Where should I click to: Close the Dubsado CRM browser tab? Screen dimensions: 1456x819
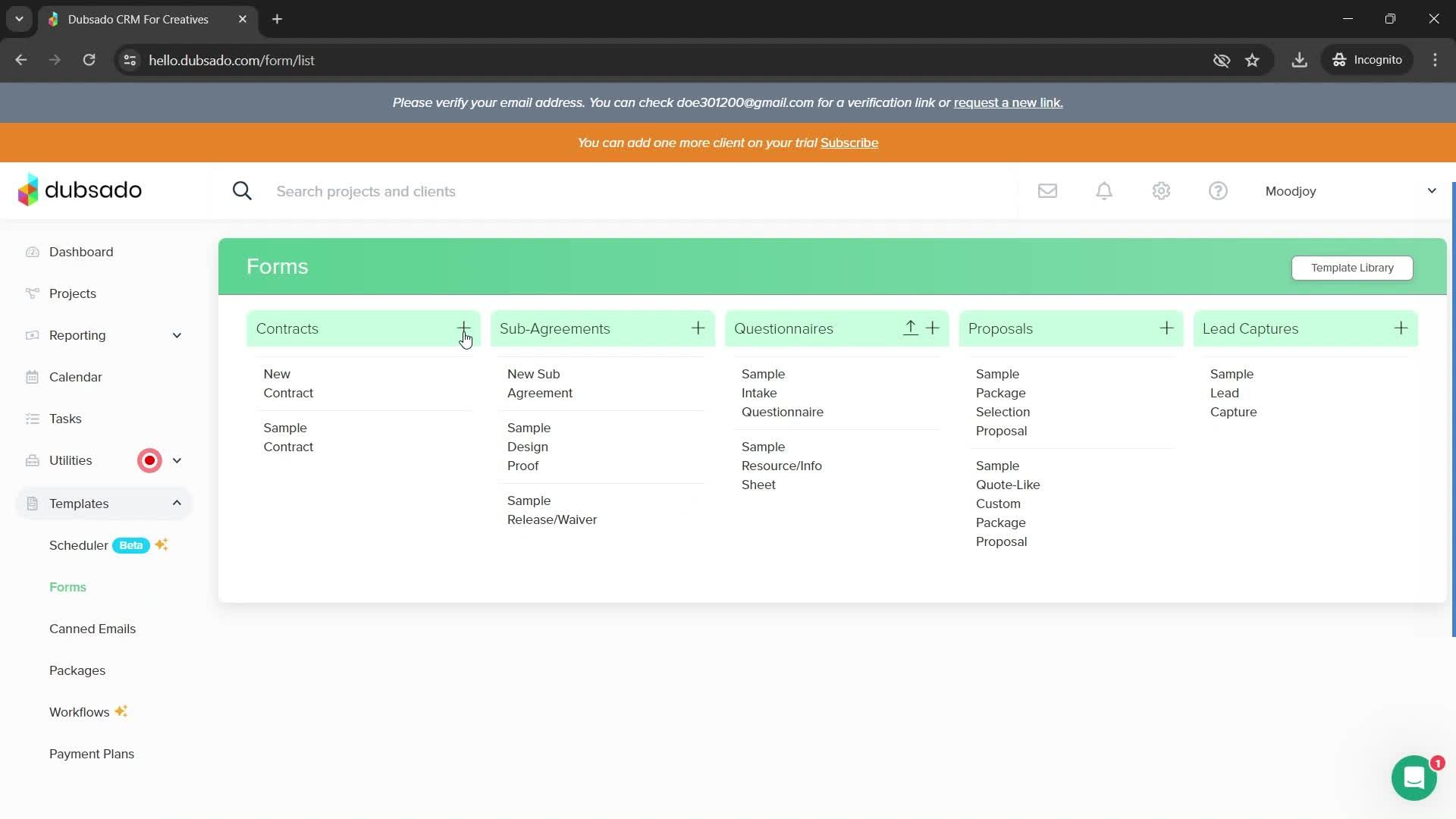(x=243, y=19)
